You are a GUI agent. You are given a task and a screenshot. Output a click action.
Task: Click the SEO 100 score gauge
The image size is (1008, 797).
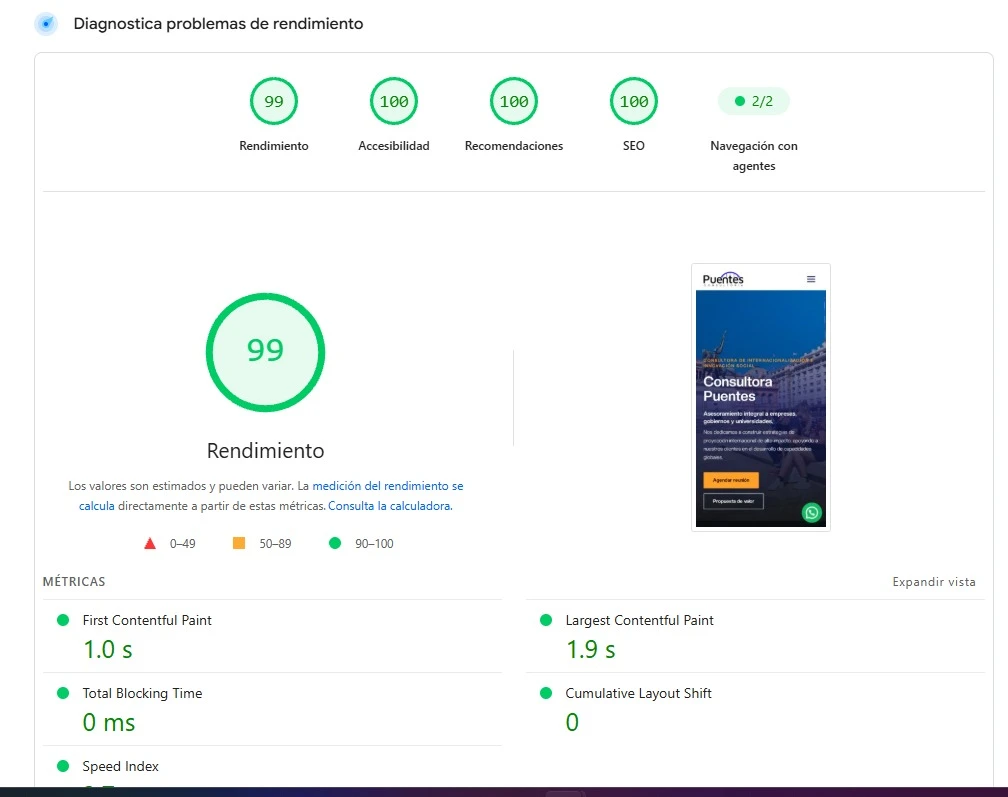634,102
